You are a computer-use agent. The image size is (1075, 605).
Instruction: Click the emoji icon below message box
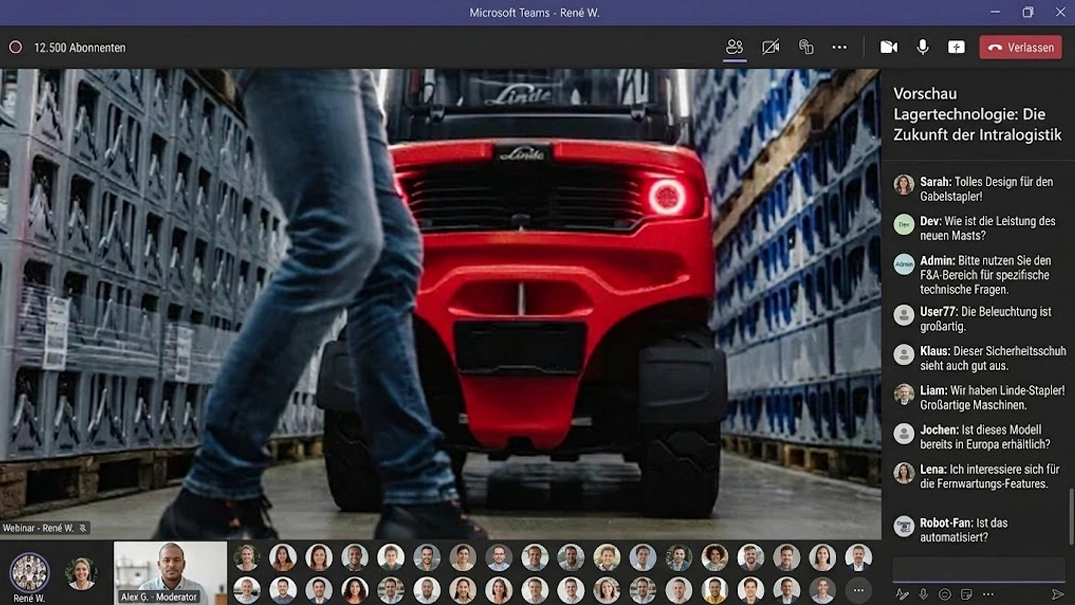[x=944, y=594]
